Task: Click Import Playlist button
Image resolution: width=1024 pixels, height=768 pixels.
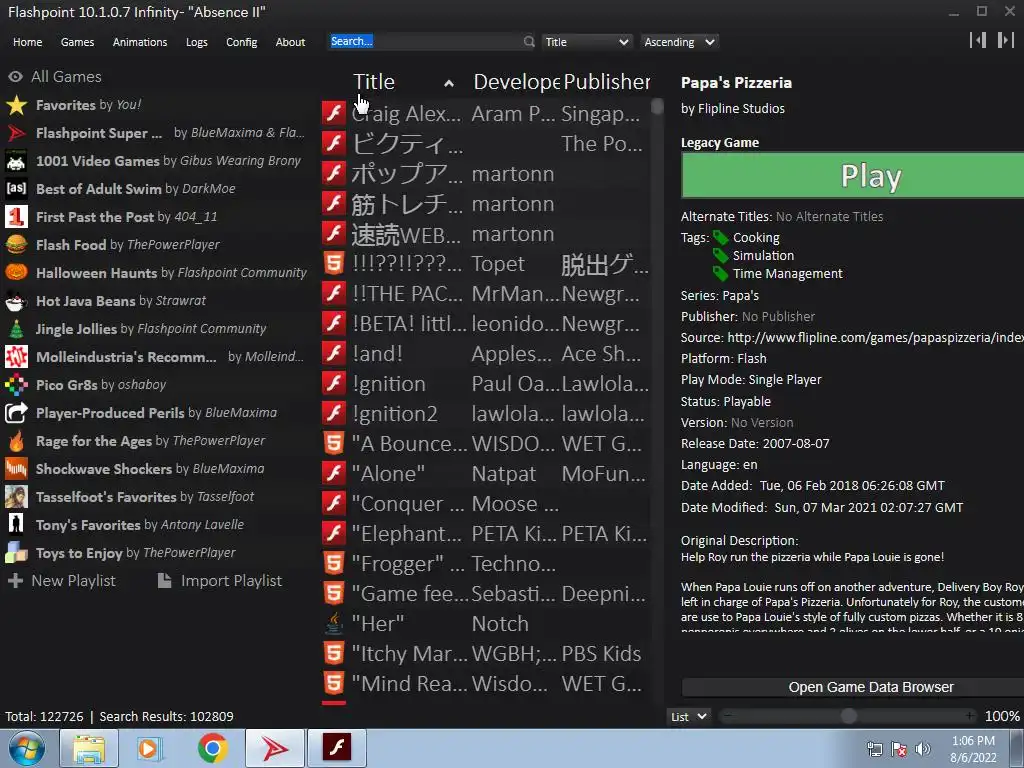Action: (x=220, y=581)
